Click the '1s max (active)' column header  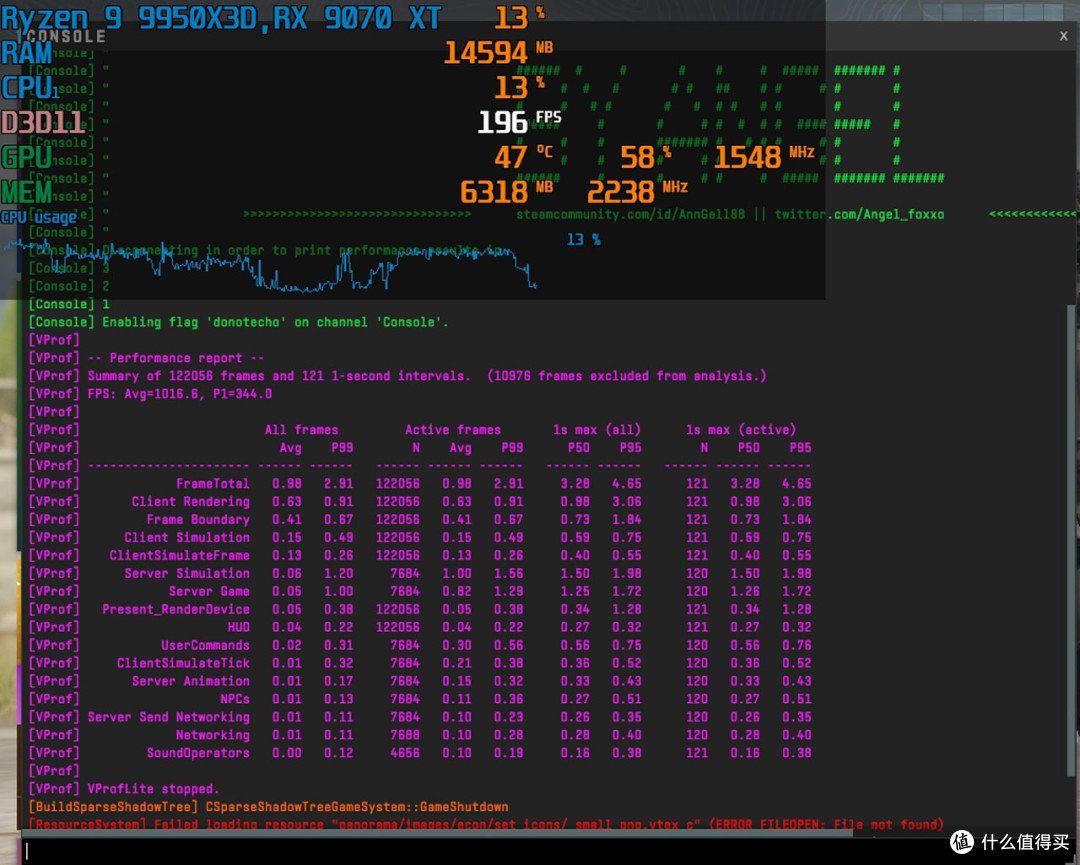pos(741,430)
